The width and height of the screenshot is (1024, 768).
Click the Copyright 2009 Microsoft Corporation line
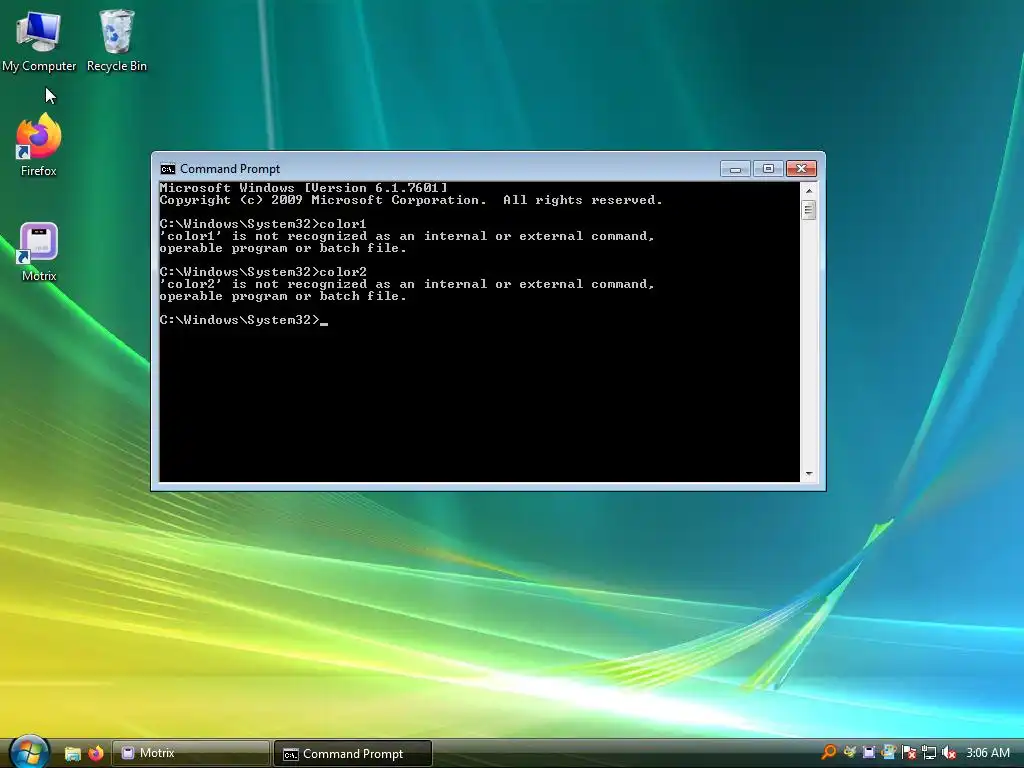411,200
